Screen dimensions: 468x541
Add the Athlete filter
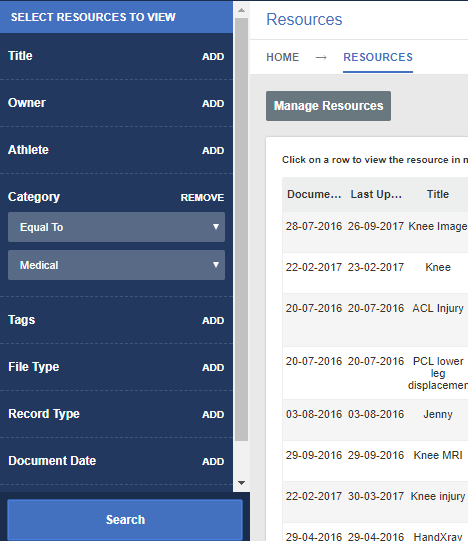point(213,150)
